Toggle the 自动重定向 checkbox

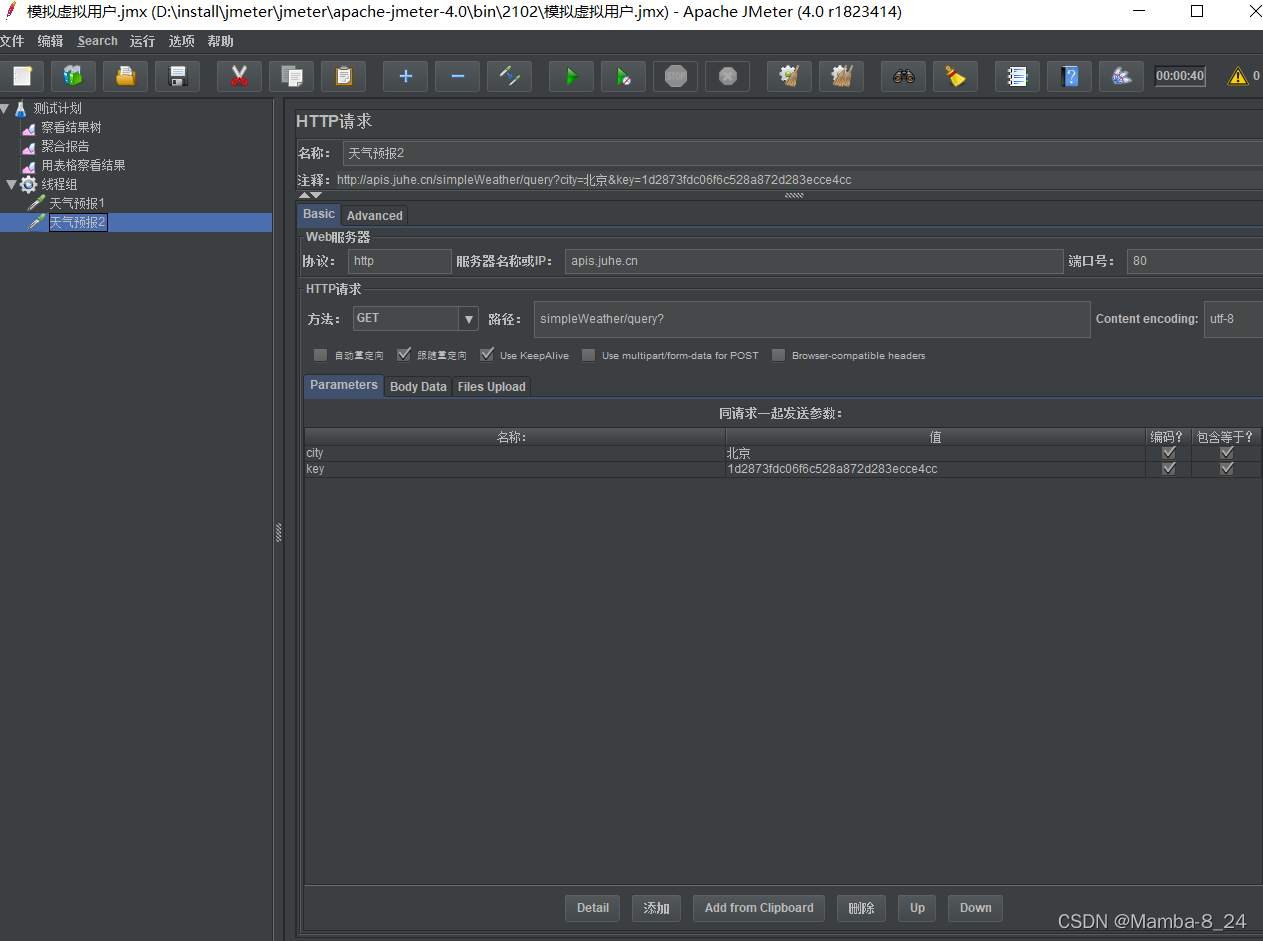320,355
